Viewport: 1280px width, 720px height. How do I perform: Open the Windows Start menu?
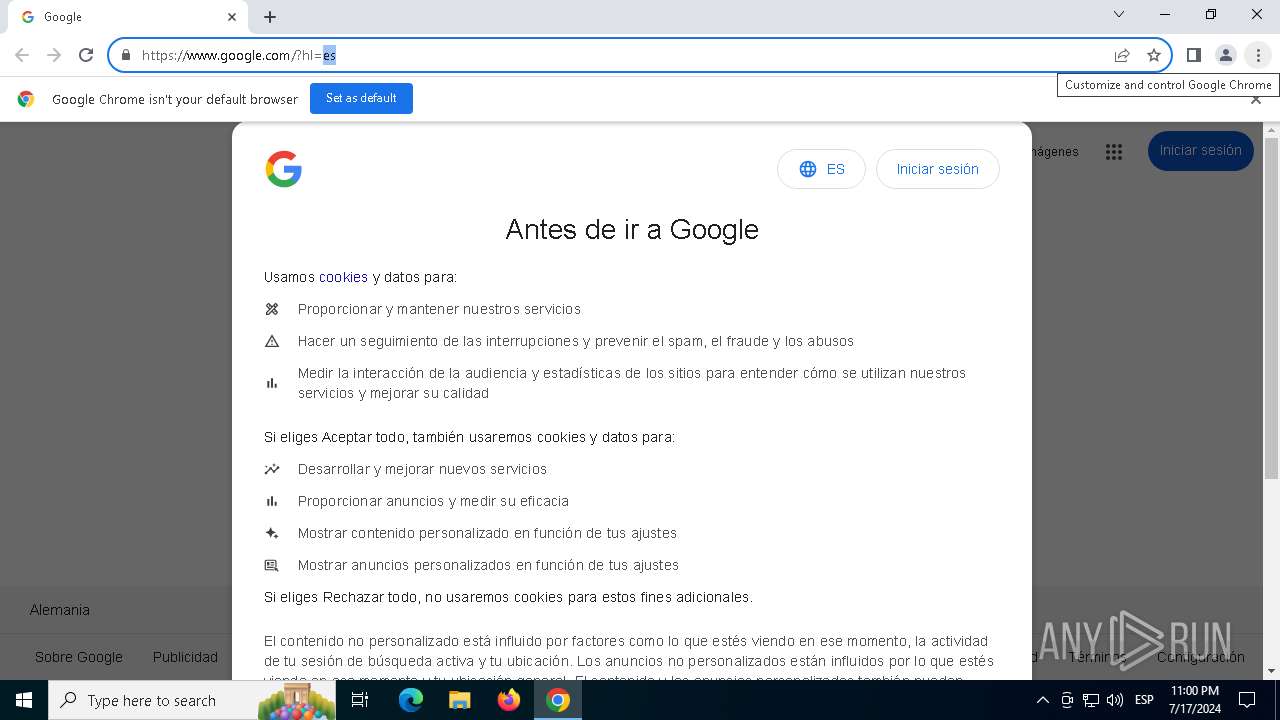coord(24,700)
